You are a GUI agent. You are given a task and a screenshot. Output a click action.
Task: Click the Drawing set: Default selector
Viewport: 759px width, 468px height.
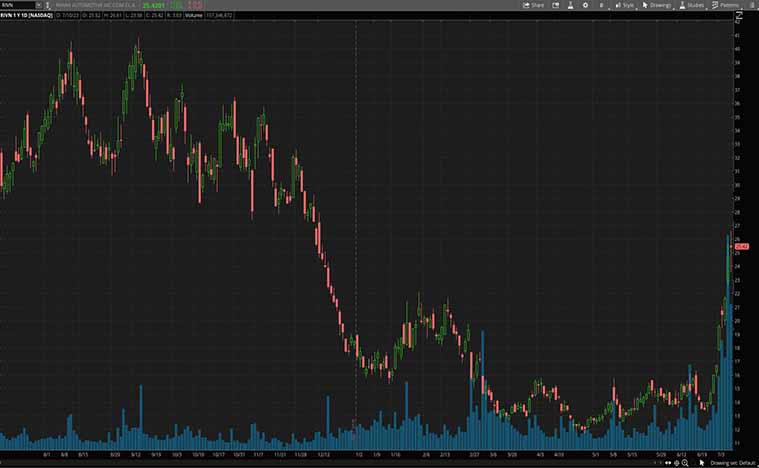coord(733,463)
